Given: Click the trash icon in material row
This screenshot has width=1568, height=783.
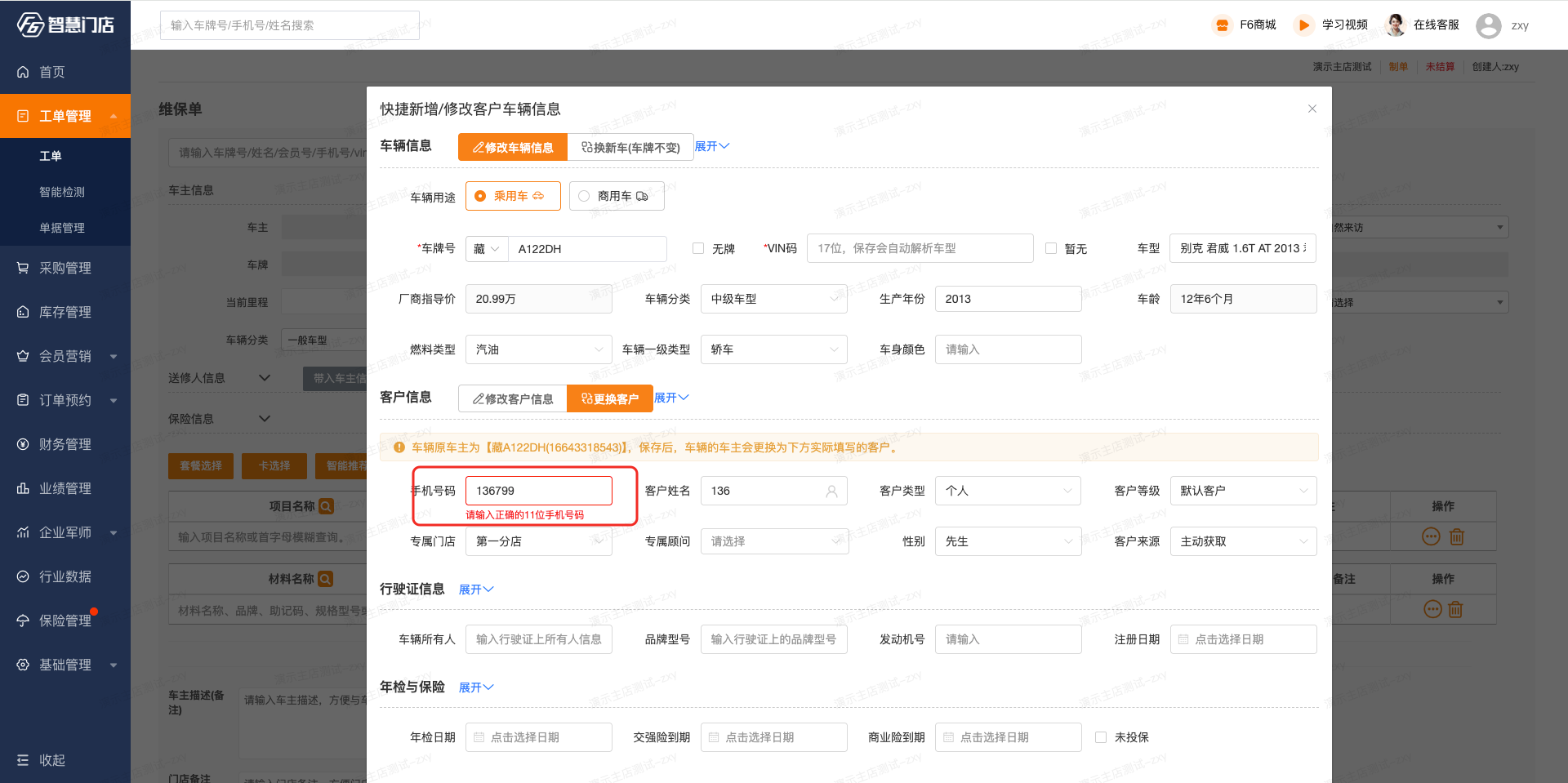Looking at the screenshot, I should [1455, 609].
